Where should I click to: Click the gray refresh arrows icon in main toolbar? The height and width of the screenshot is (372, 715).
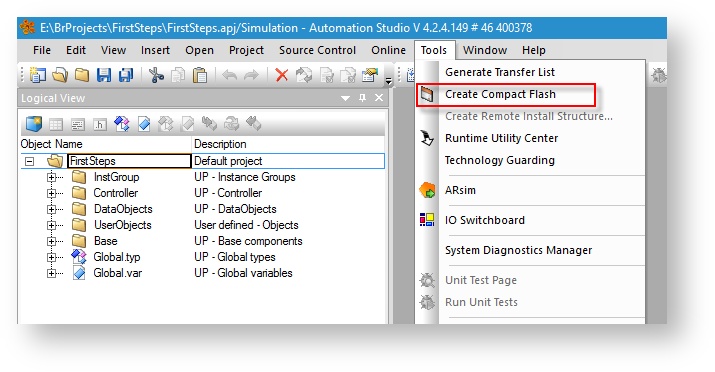304,75
